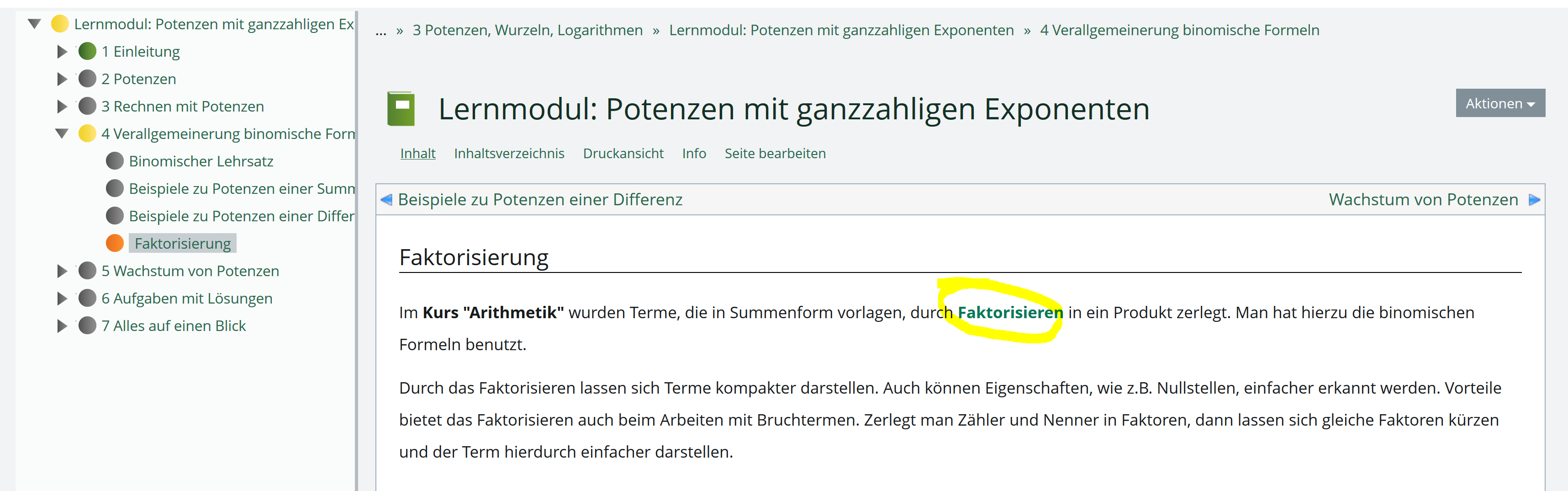Open the Druckansicht tab
The width and height of the screenshot is (1568, 491).
pos(623,154)
